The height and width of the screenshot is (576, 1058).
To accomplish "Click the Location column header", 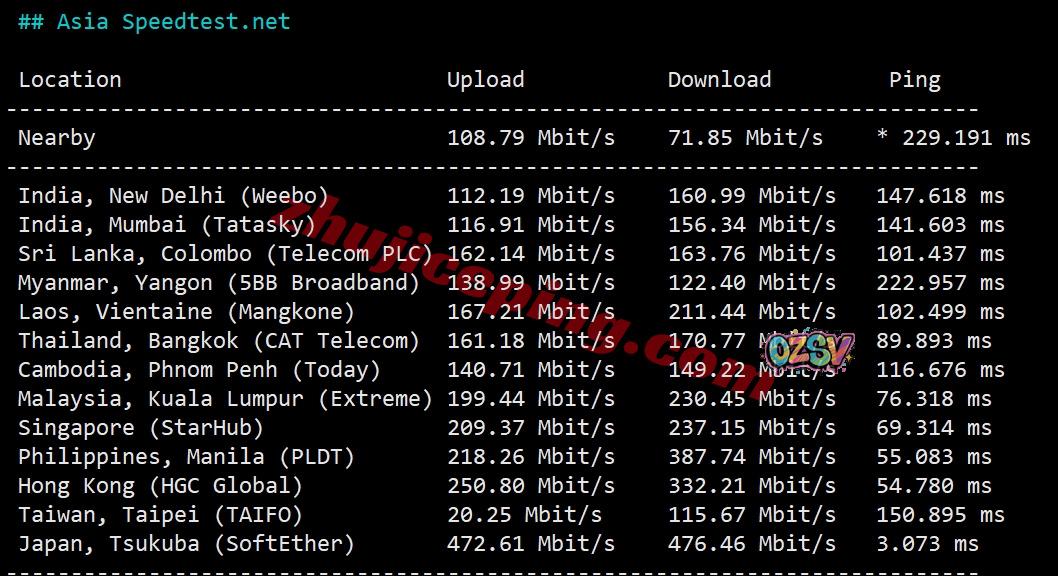I will (x=69, y=80).
